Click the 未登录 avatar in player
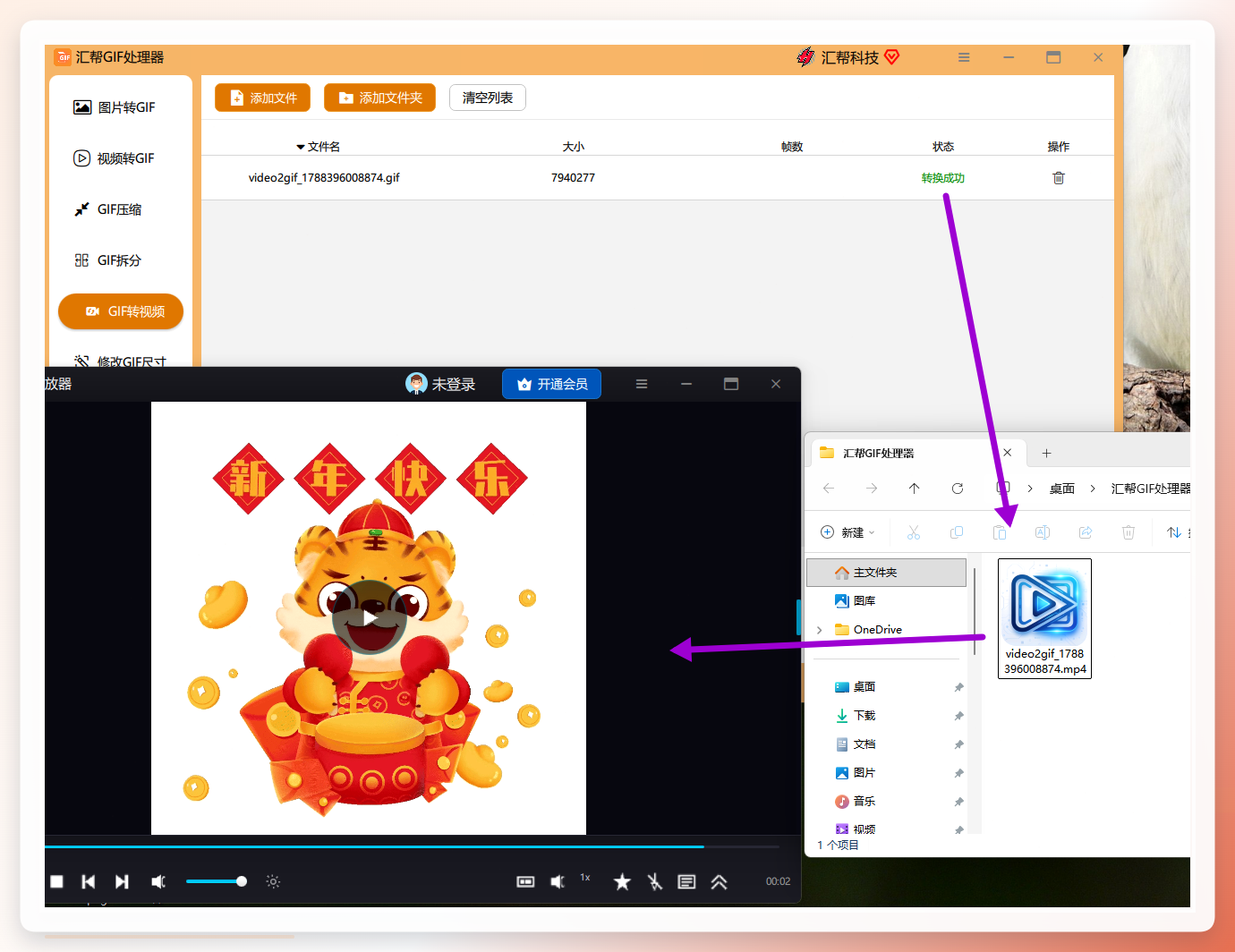Viewport: 1235px width, 952px height. [416, 384]
